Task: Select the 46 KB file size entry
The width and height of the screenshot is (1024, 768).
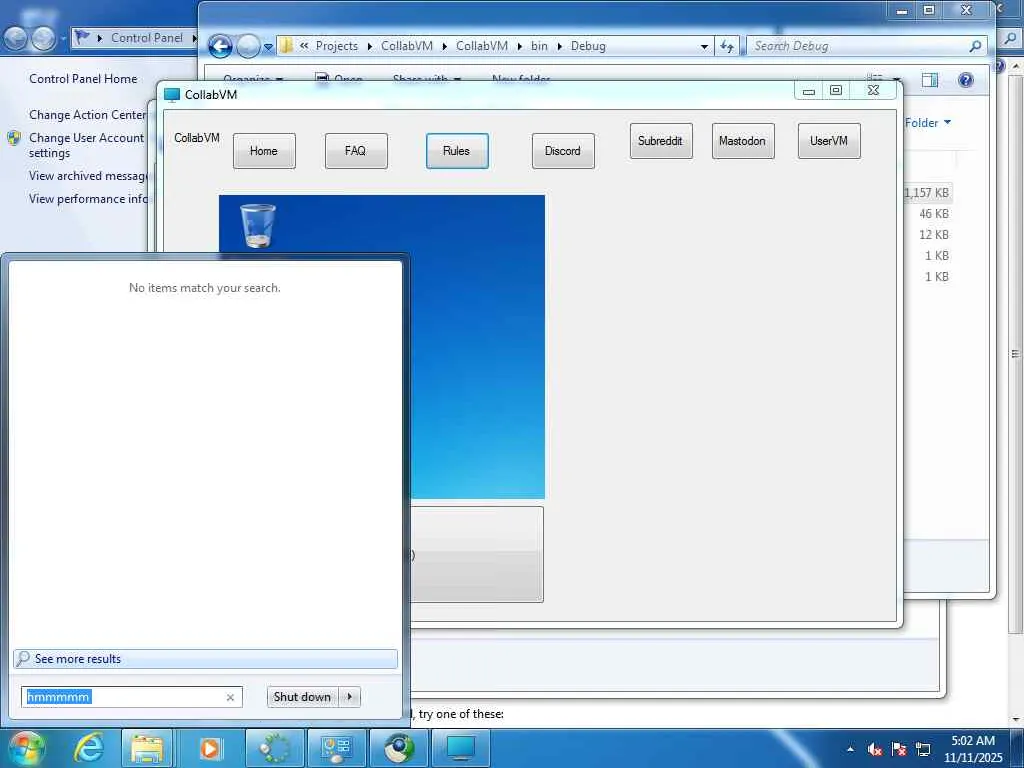Action: coord(934,214)
